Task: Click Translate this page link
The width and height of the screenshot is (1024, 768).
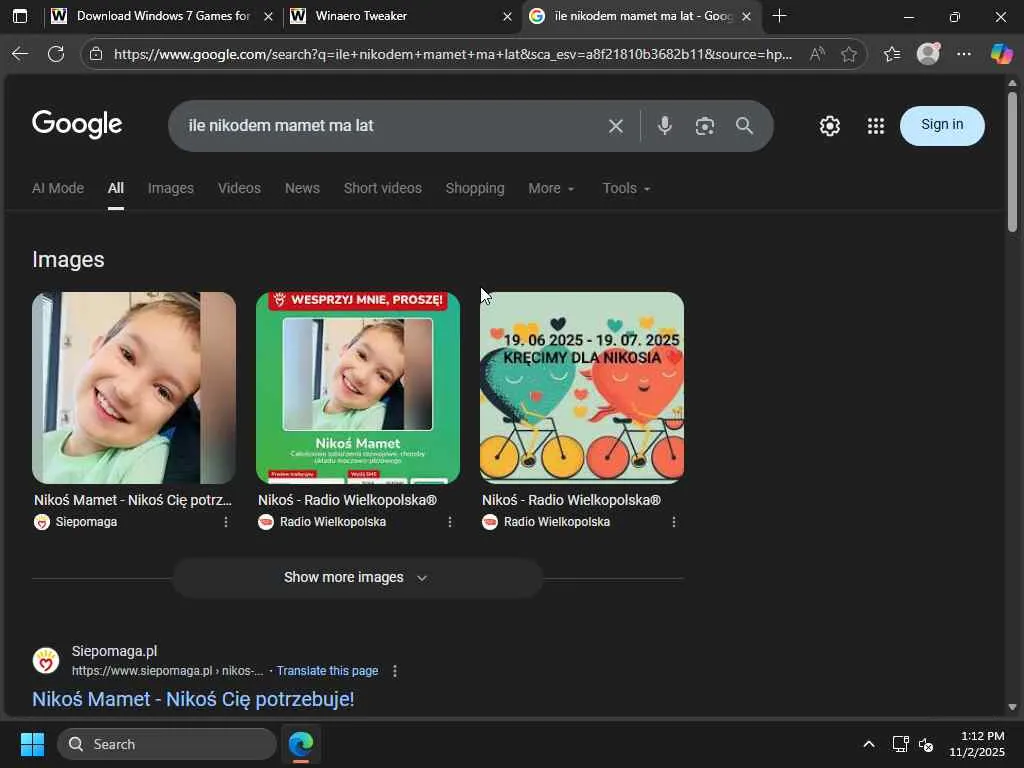Action: [327, 671]
